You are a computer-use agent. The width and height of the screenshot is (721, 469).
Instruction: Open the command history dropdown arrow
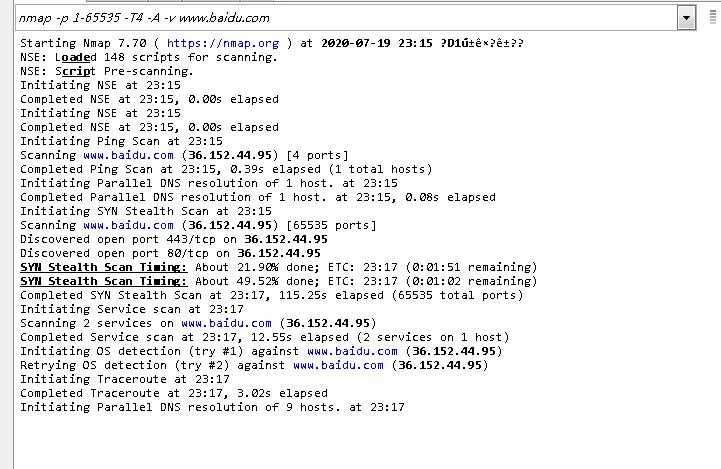tap(686, 18)
